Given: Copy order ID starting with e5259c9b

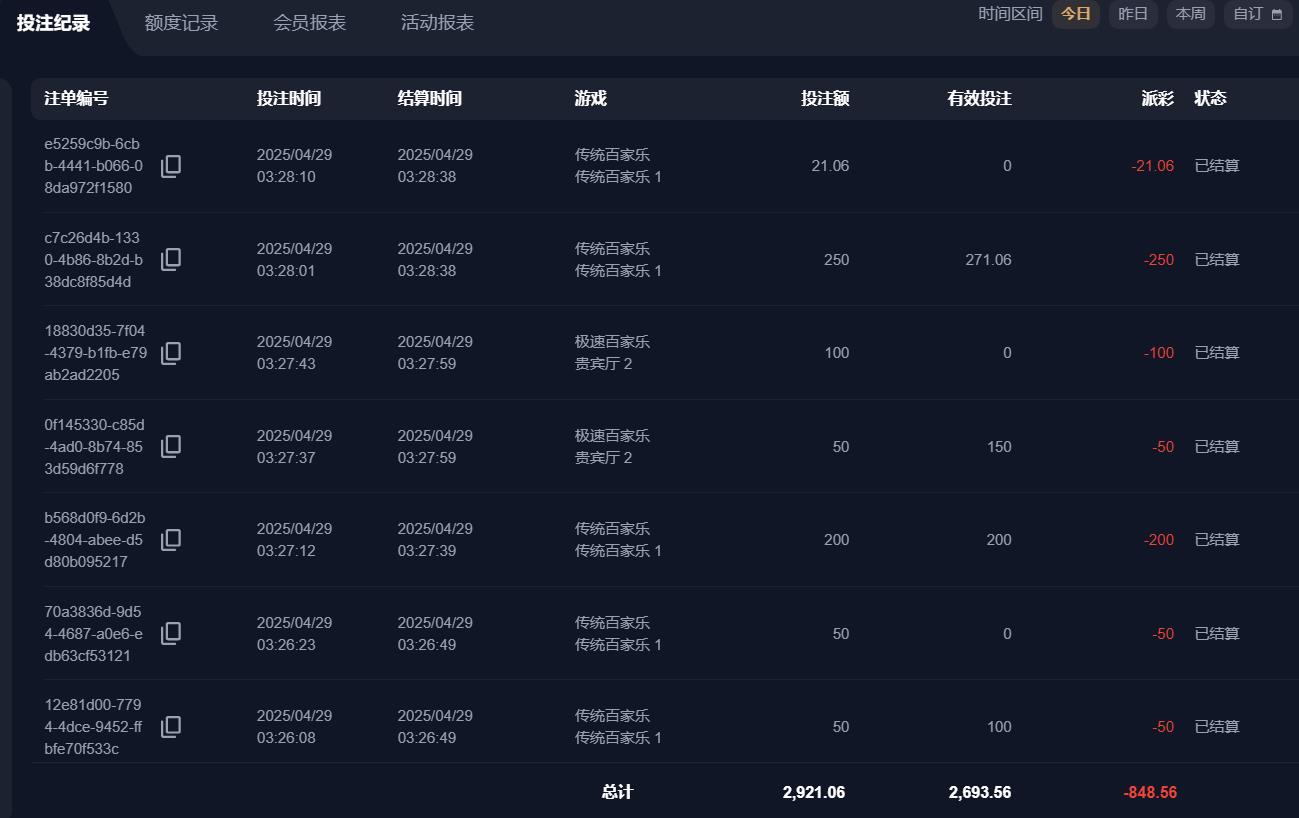Looking at the screenshot, I should 171,166.
